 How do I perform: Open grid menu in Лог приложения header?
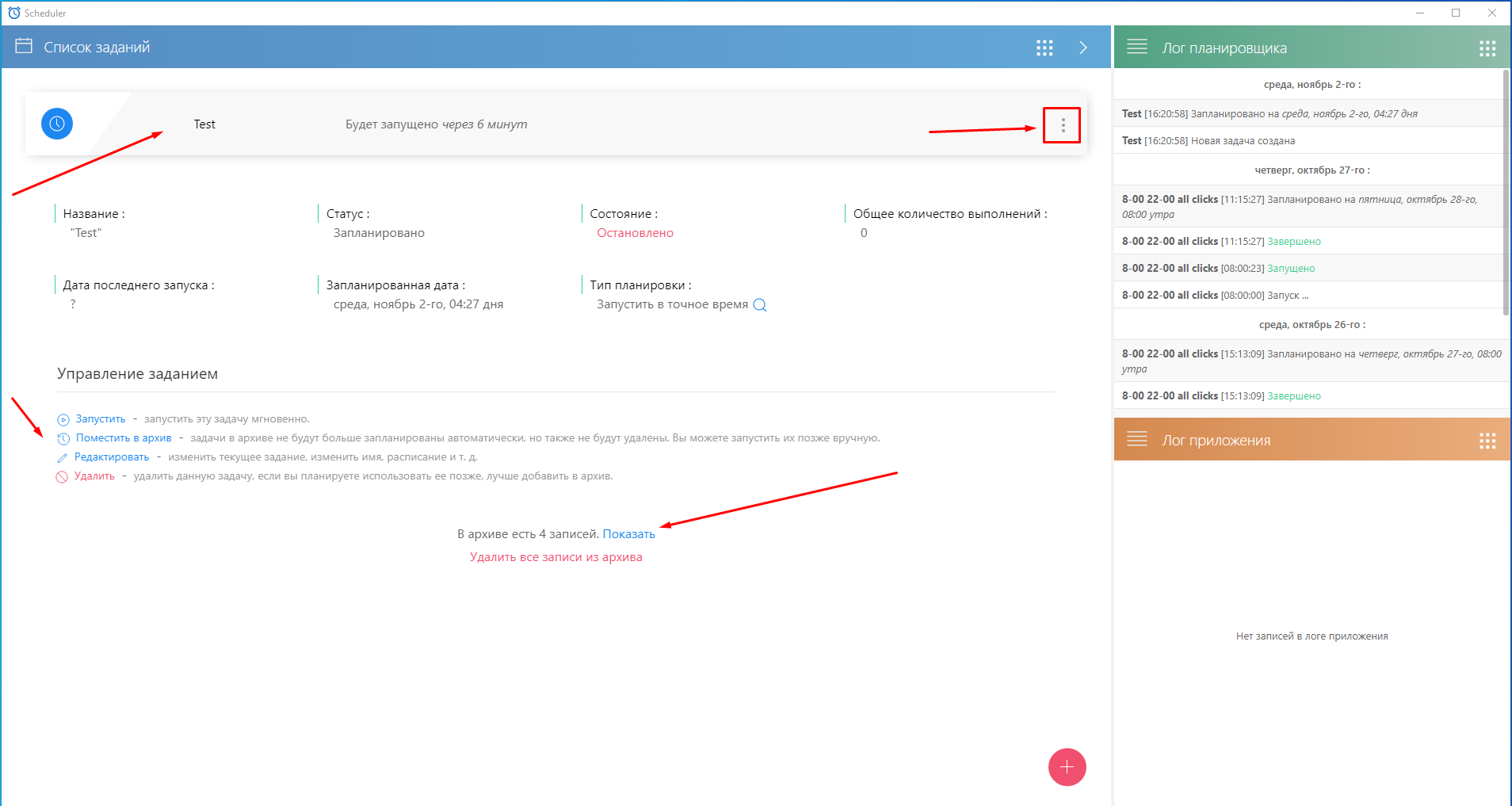click(1487, 441)
